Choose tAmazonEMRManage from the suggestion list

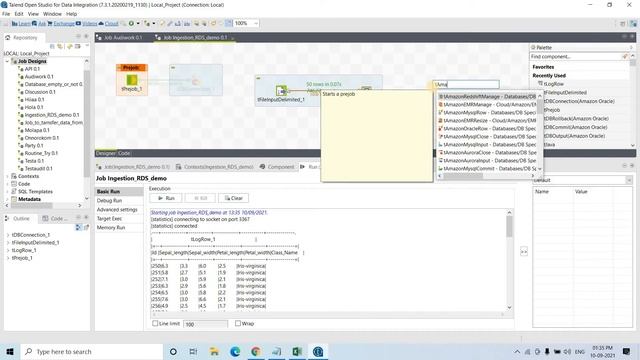pyautogui.click(x=487, y=104)
